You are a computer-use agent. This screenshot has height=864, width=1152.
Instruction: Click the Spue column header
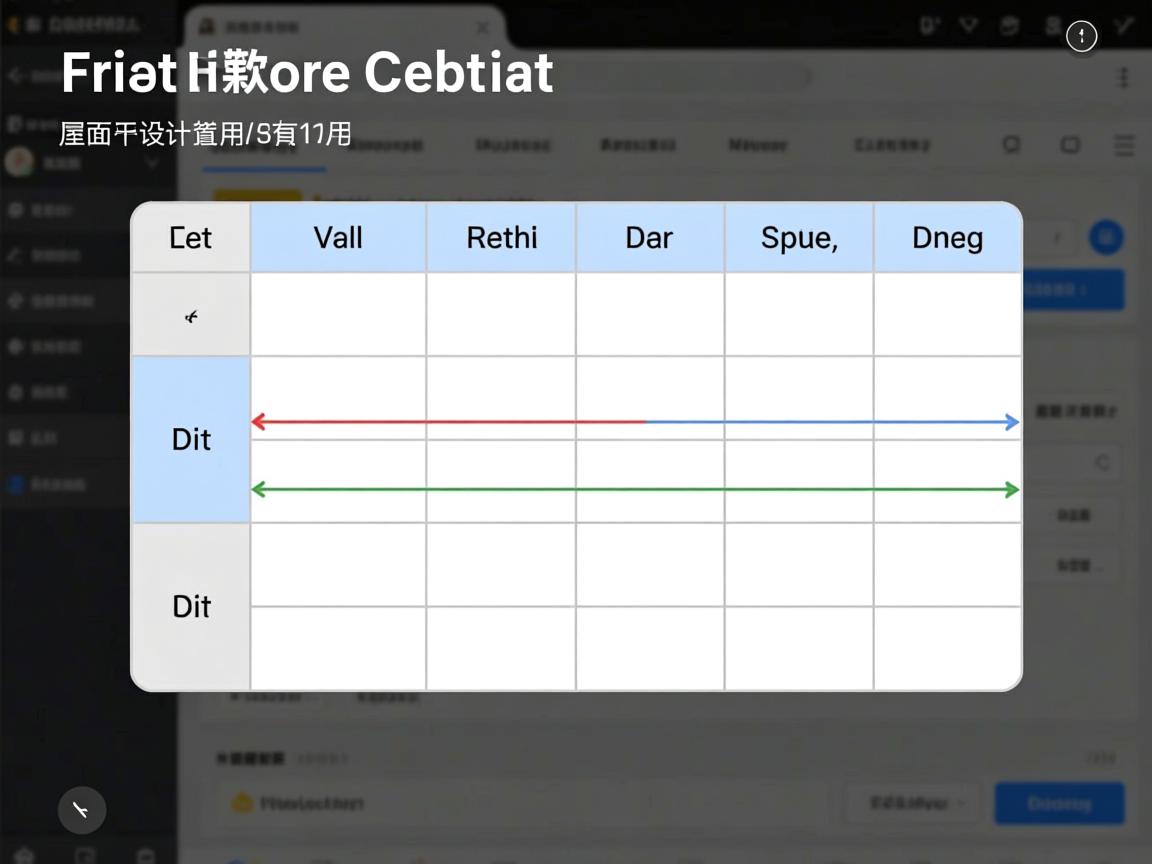point(798,238)
